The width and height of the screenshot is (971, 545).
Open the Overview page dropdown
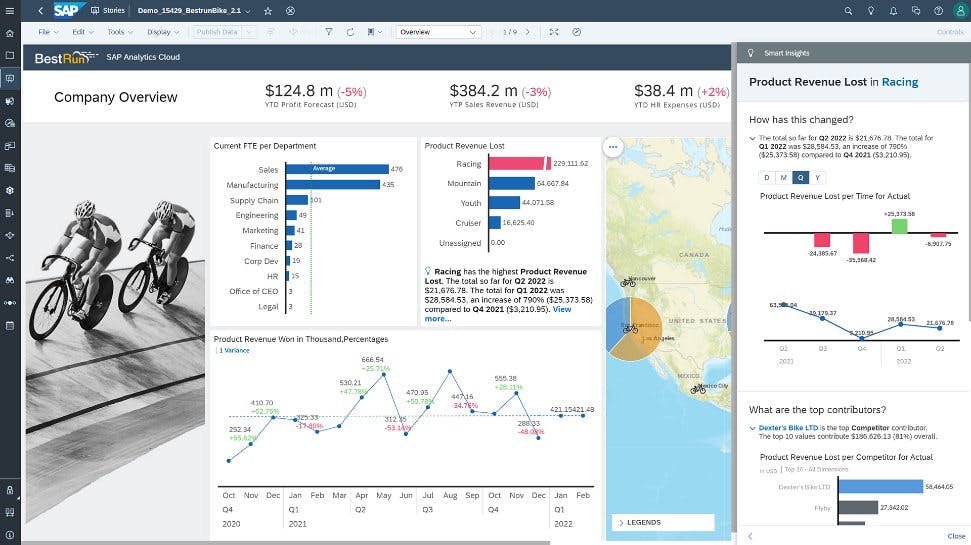tap(437, 32)
